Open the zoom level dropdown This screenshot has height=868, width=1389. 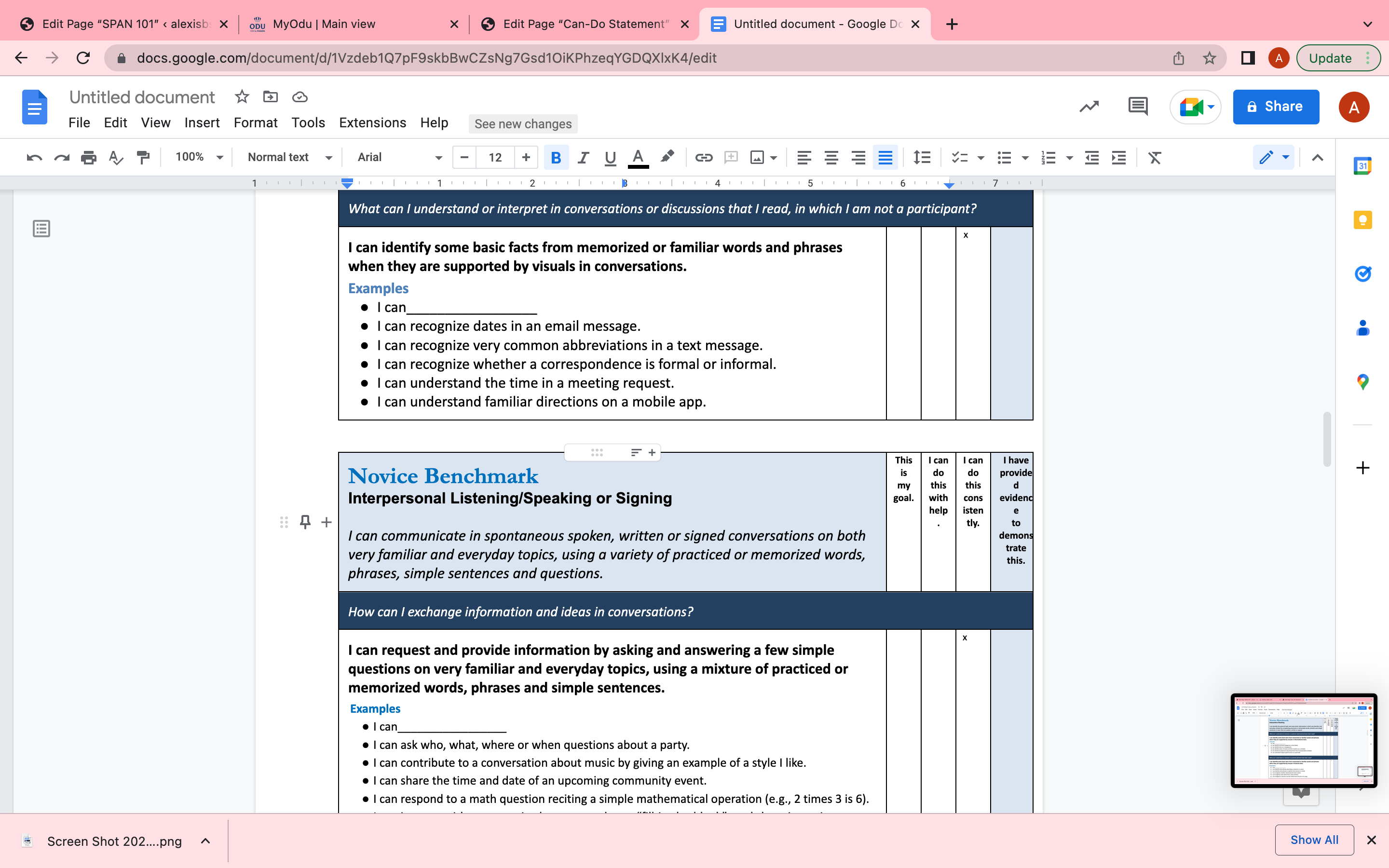click(199, 157)
